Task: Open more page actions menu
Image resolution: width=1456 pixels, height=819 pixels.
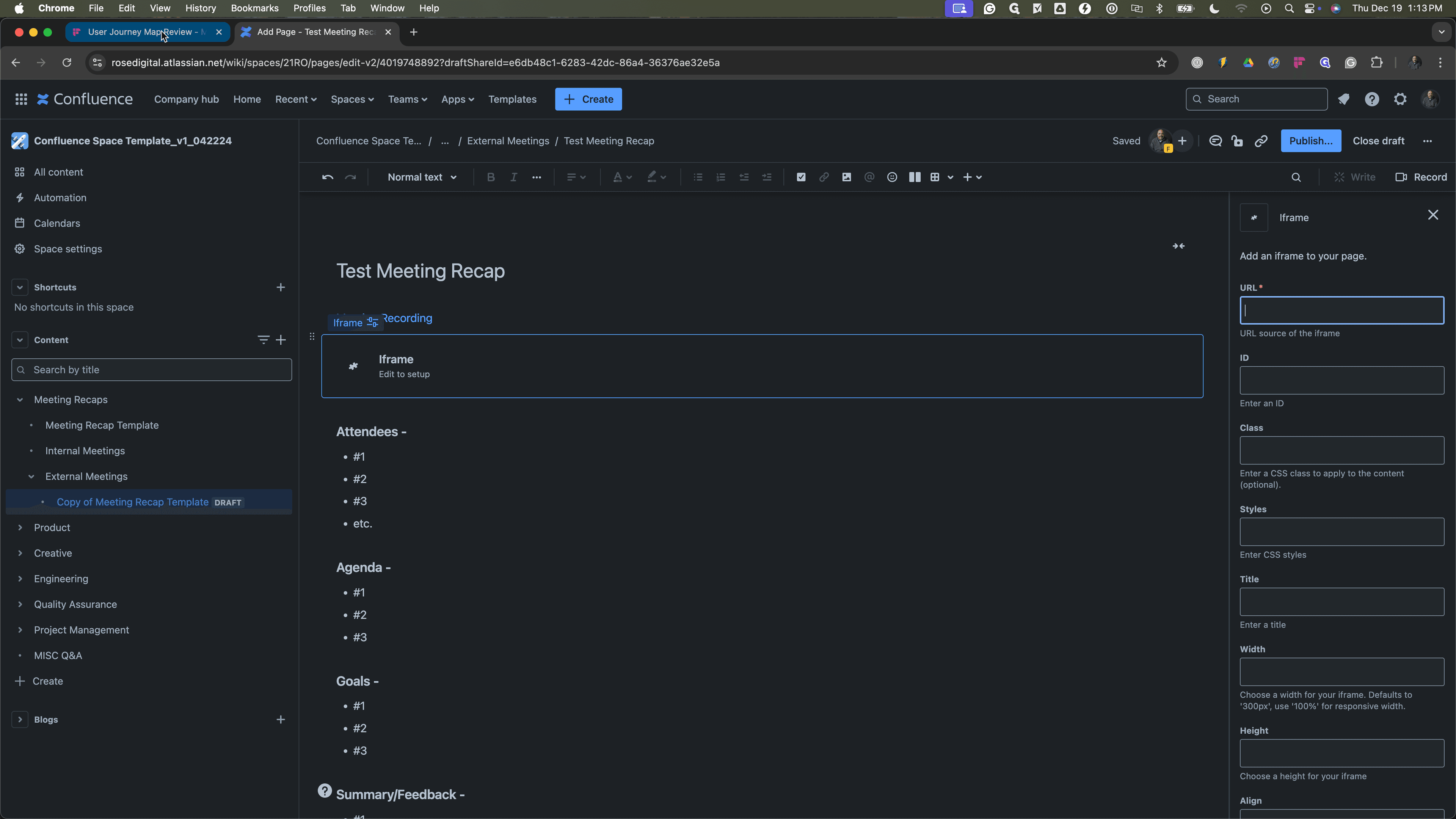Action: point(1427,141)
